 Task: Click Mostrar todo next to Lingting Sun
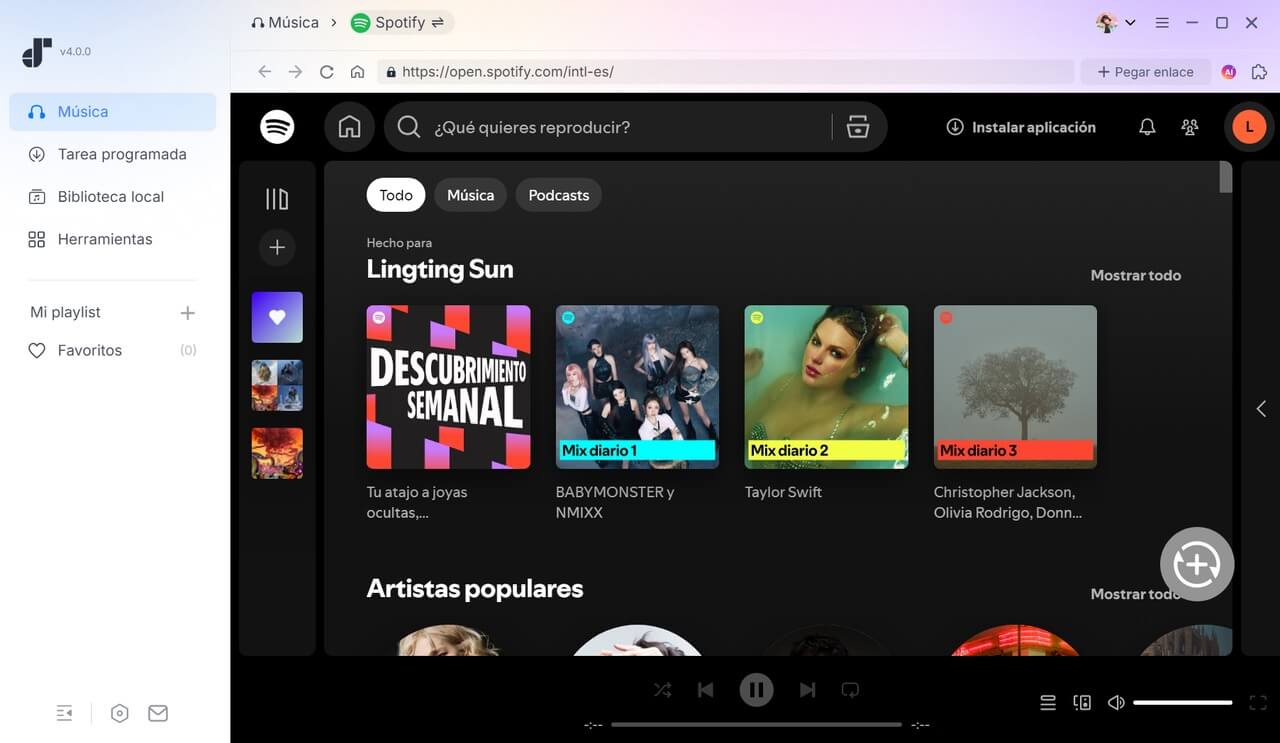point(1135,275)
